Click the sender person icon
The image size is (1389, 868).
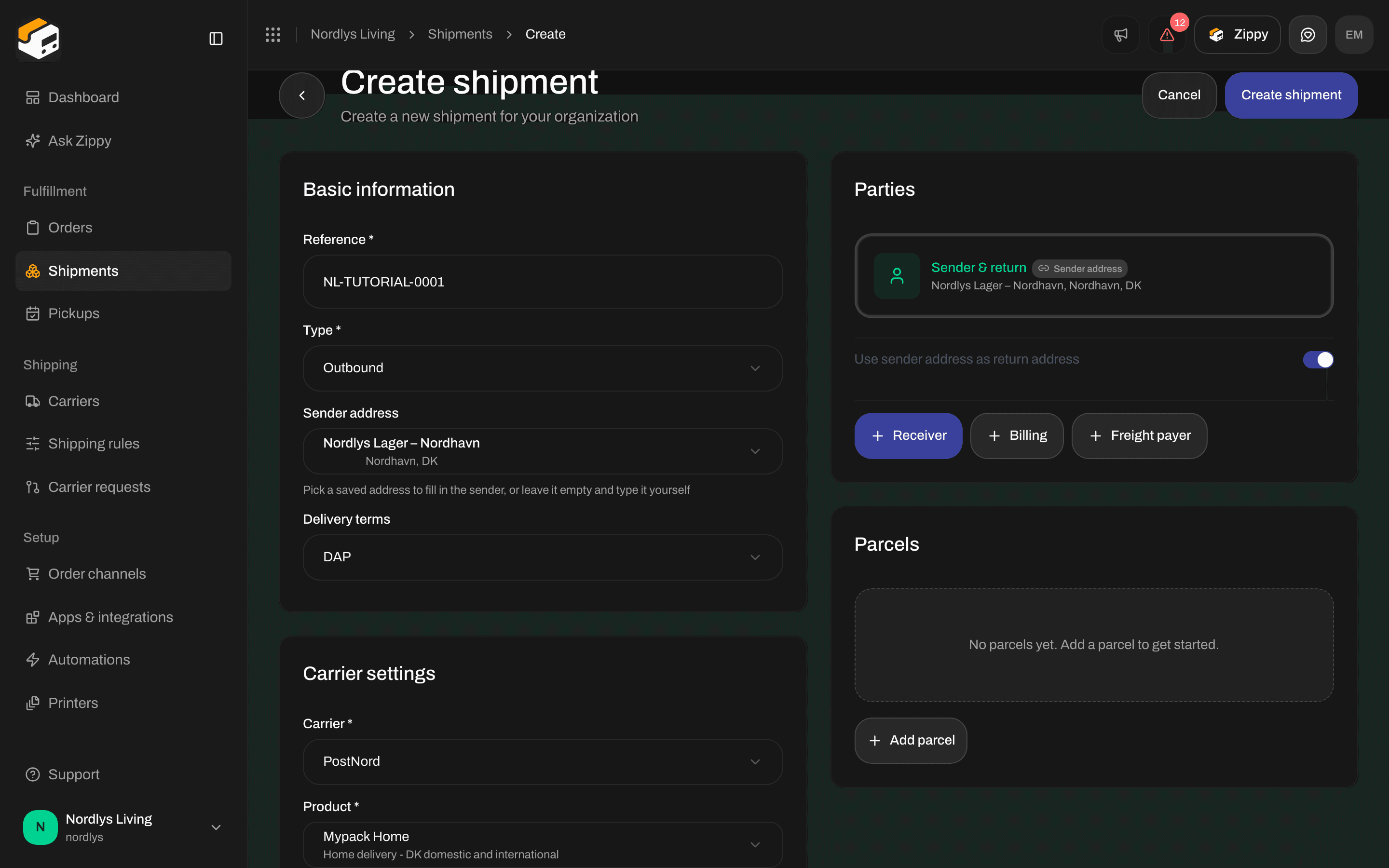(897, 276)
